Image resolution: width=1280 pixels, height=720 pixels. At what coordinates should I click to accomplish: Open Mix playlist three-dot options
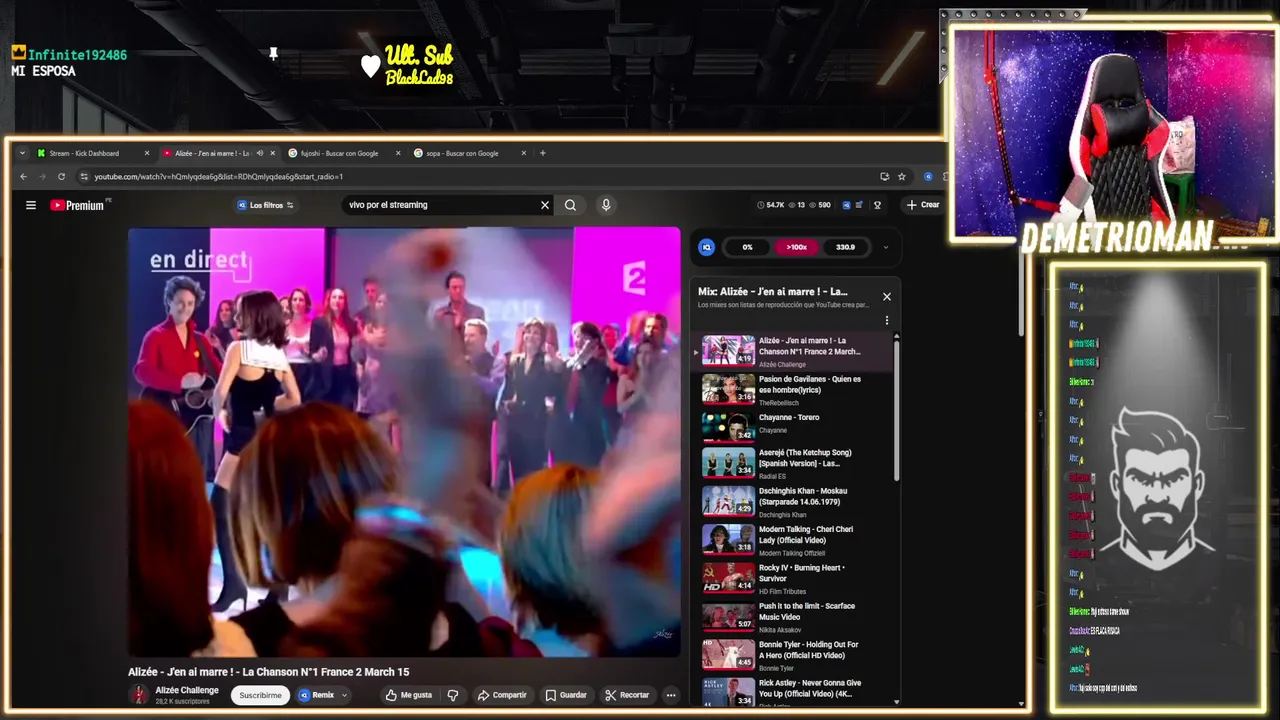(x=886, y=321)
